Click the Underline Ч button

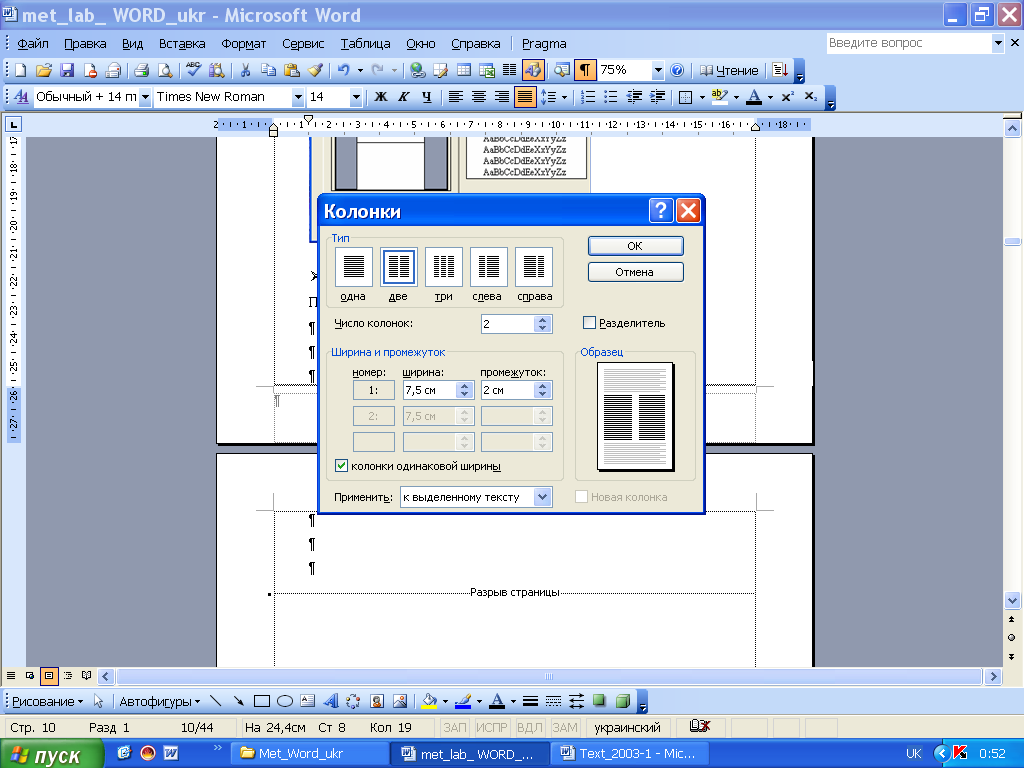click(426, 97)
